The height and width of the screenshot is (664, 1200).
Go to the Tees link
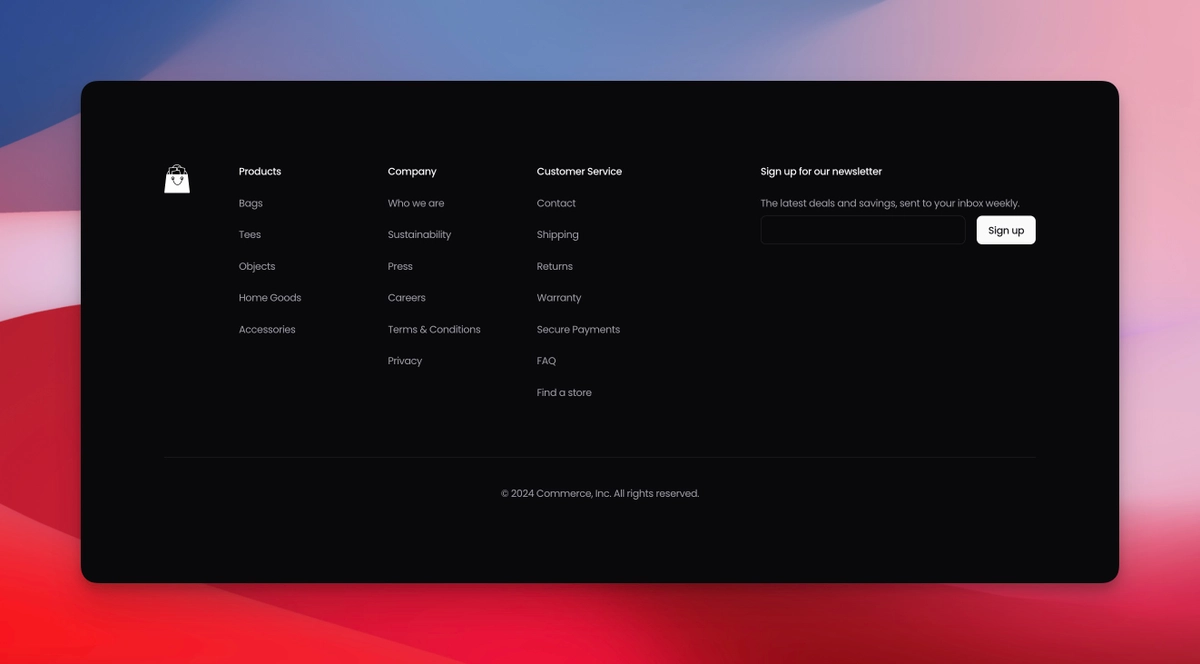[250, 235]
